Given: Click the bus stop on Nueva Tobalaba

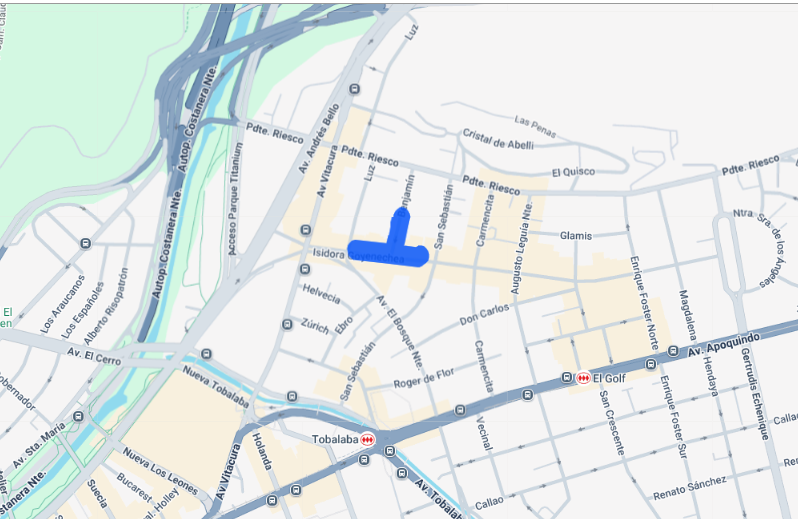Looking at the screenshot, I should 292,396.
